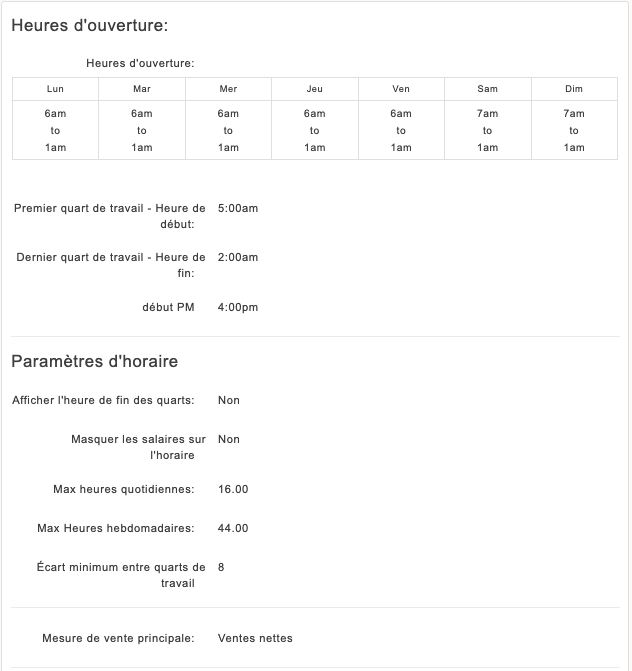This screenshot has height=671, width=632.
Task: Click the 2:00am last shift end value
Action: pos(238,257)
